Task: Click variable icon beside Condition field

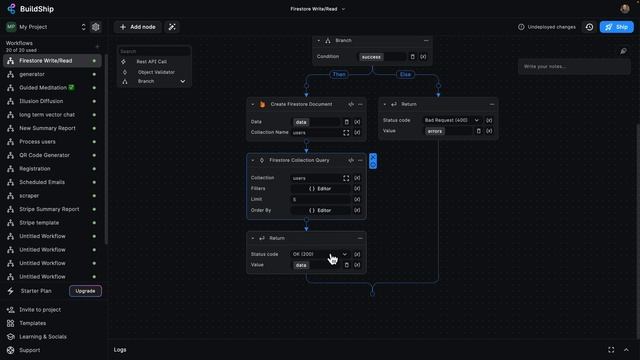Action: [423, 57]
